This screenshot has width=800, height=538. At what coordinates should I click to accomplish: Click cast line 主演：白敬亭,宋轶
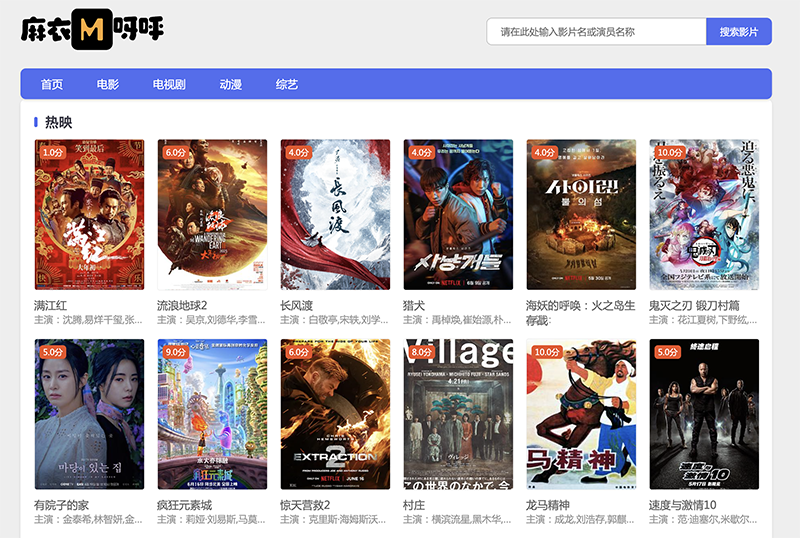coord(334,320)
